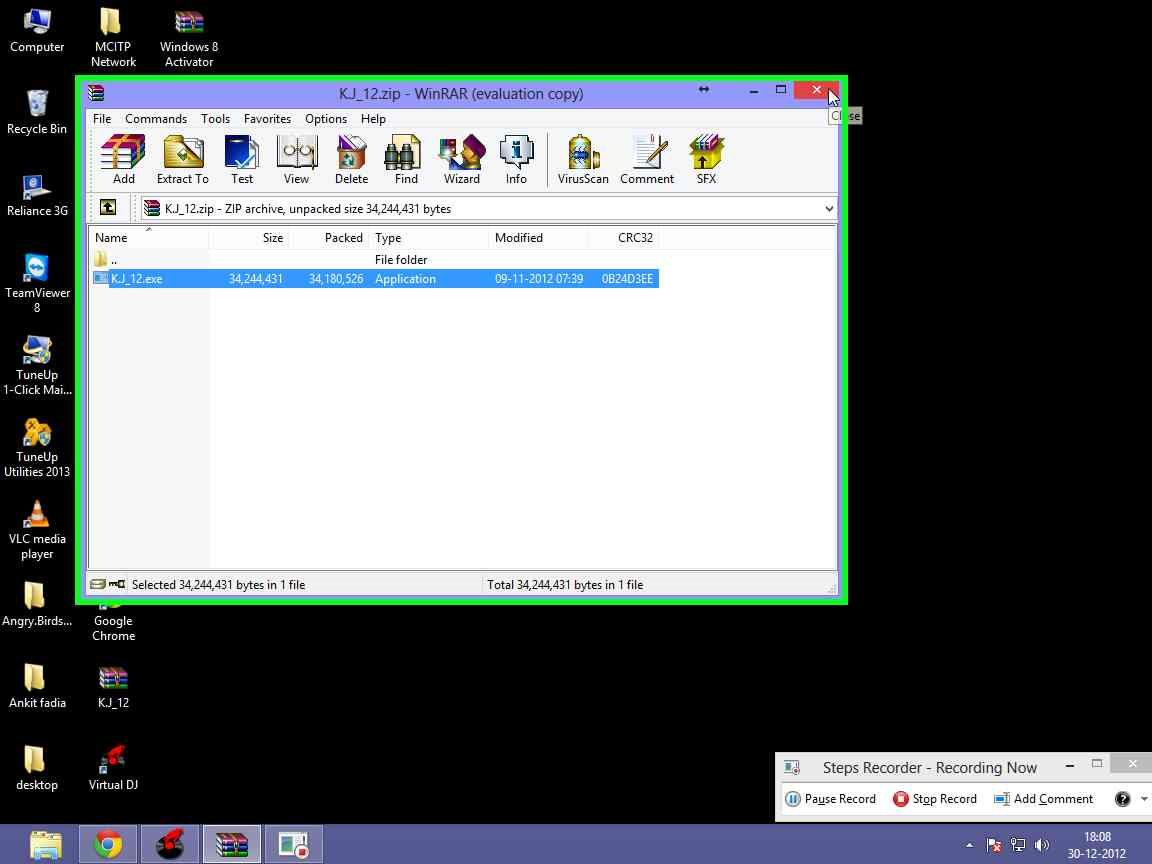Add an archive Comment
Viewport: 1152px width, 864px height.
tap(647, 159)
